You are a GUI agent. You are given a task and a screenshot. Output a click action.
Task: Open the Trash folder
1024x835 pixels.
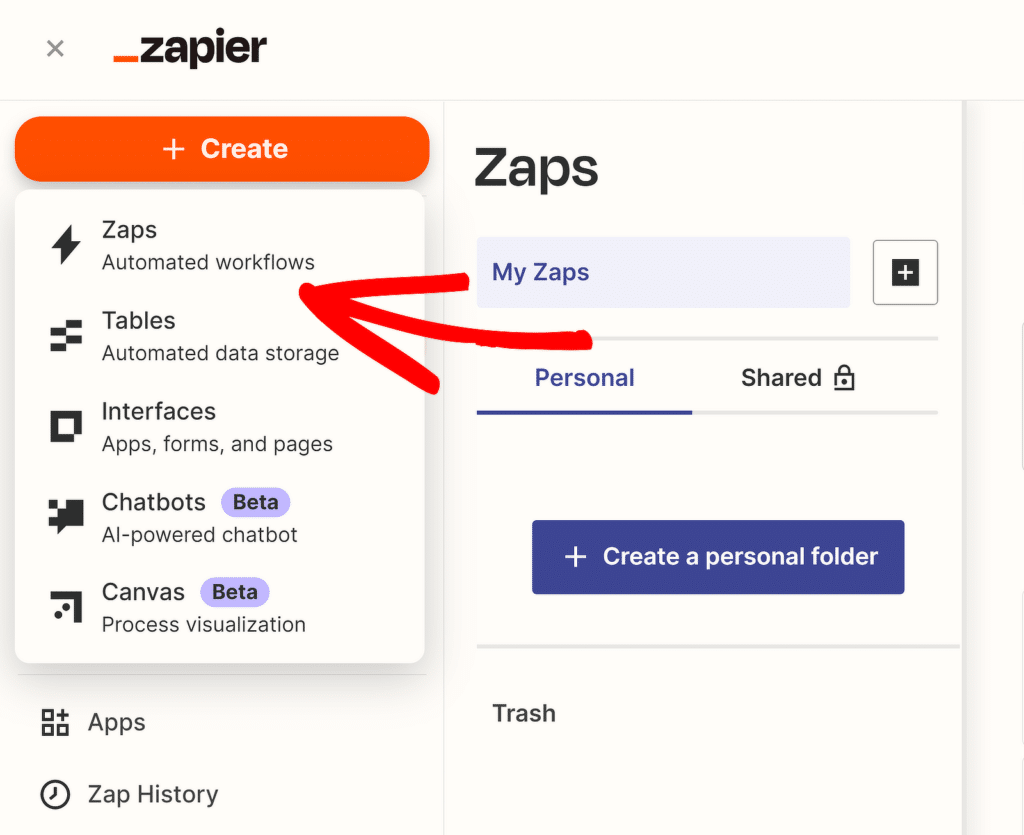point(524,713)
